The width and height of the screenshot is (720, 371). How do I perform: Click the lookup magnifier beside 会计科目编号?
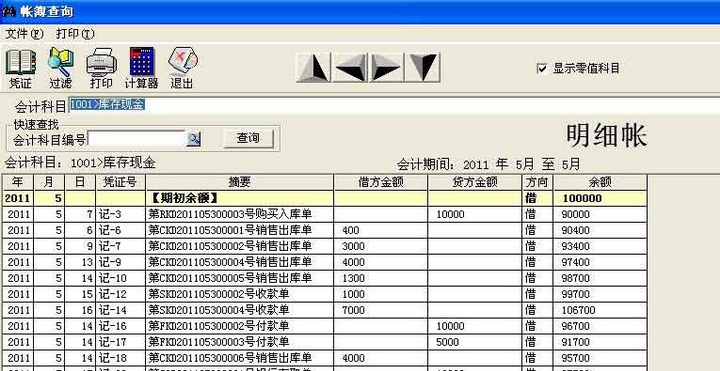coord(193,139)
